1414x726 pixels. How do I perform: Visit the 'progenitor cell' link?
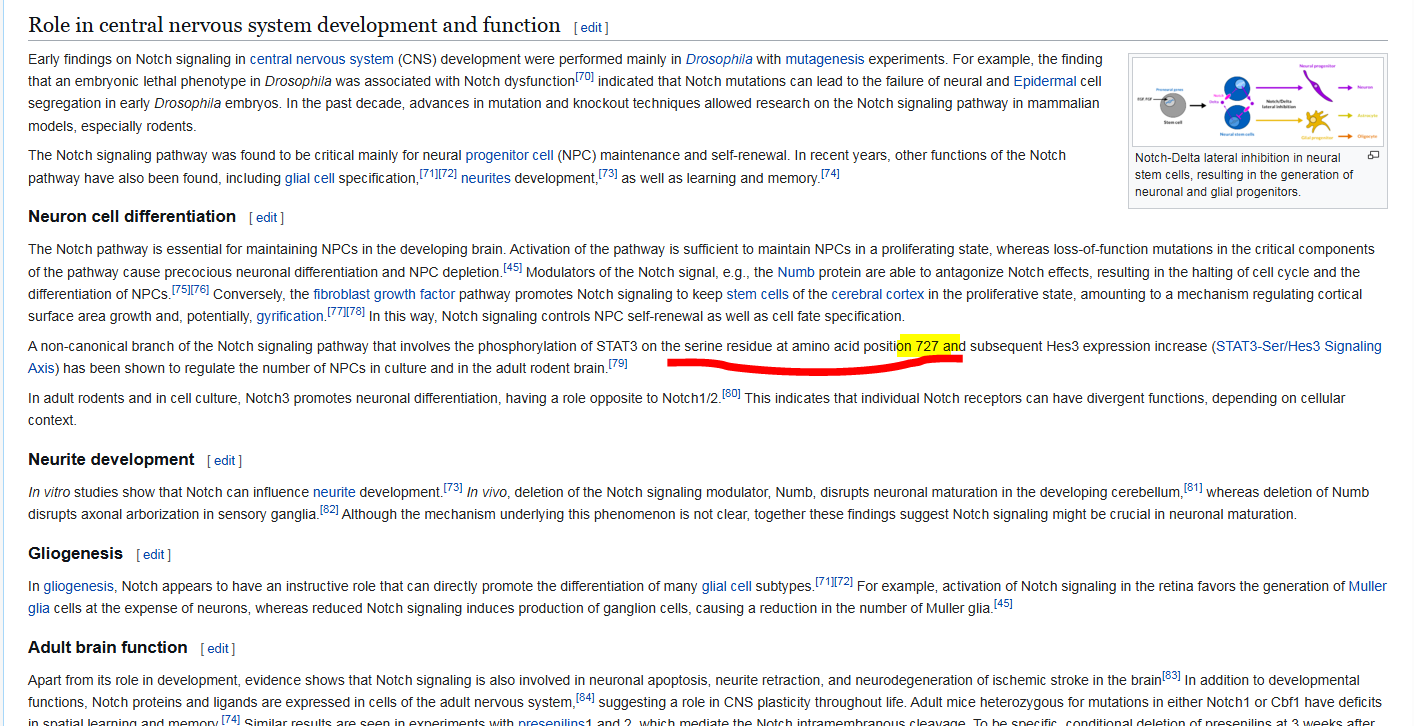509,155
